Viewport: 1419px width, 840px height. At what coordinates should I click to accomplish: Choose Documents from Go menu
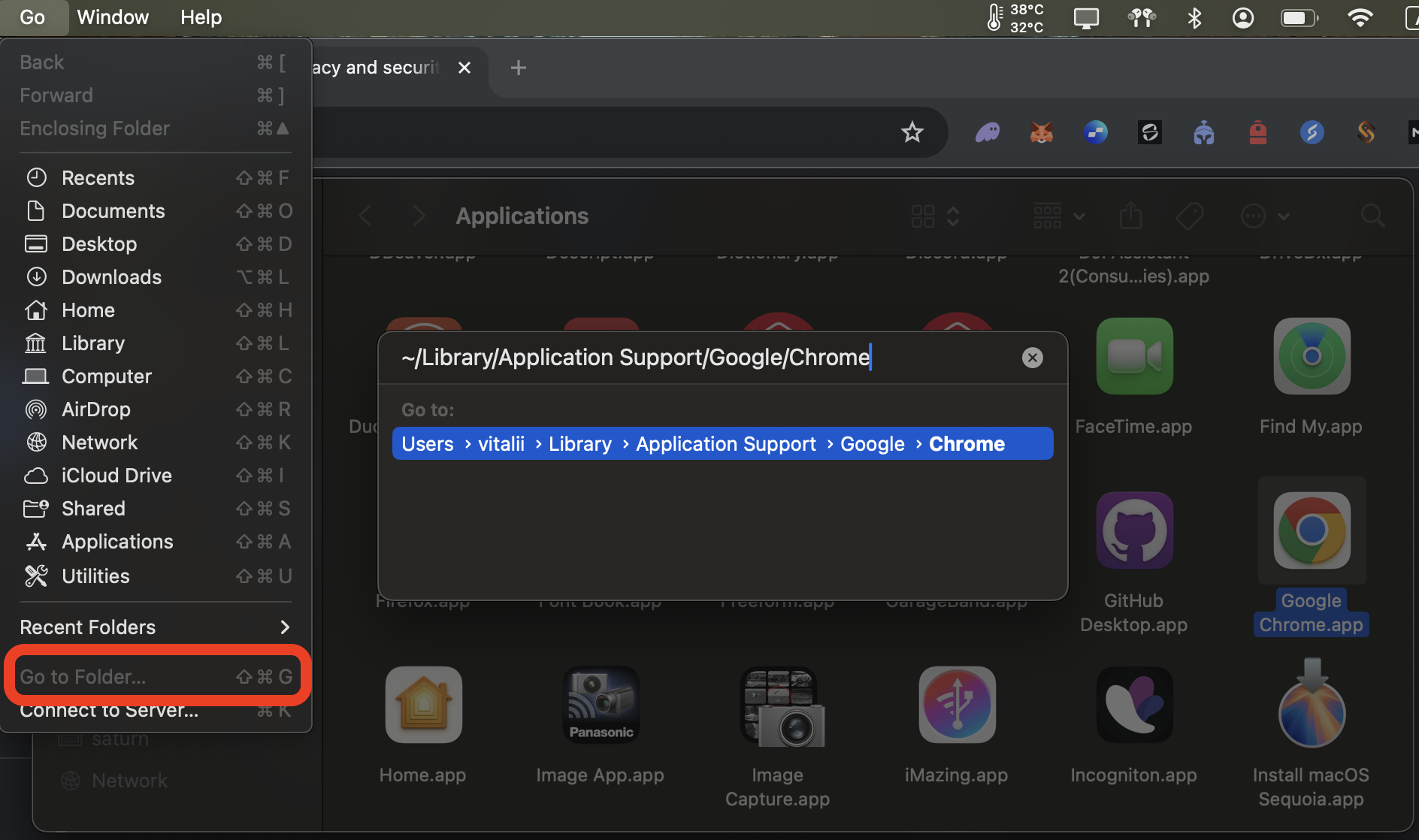click(x=156, y=211)
